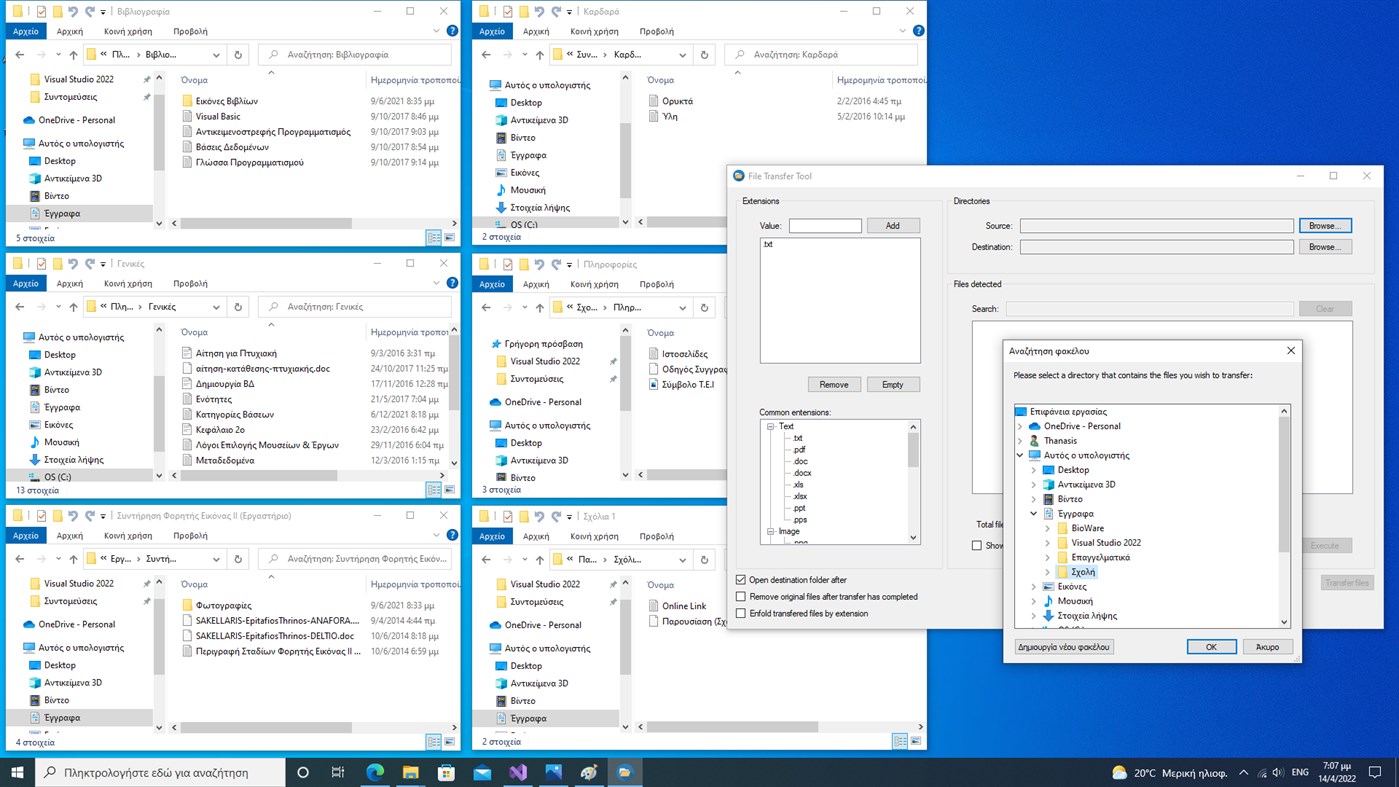Collapse the Image group in Common extensions

pos(771,531)
